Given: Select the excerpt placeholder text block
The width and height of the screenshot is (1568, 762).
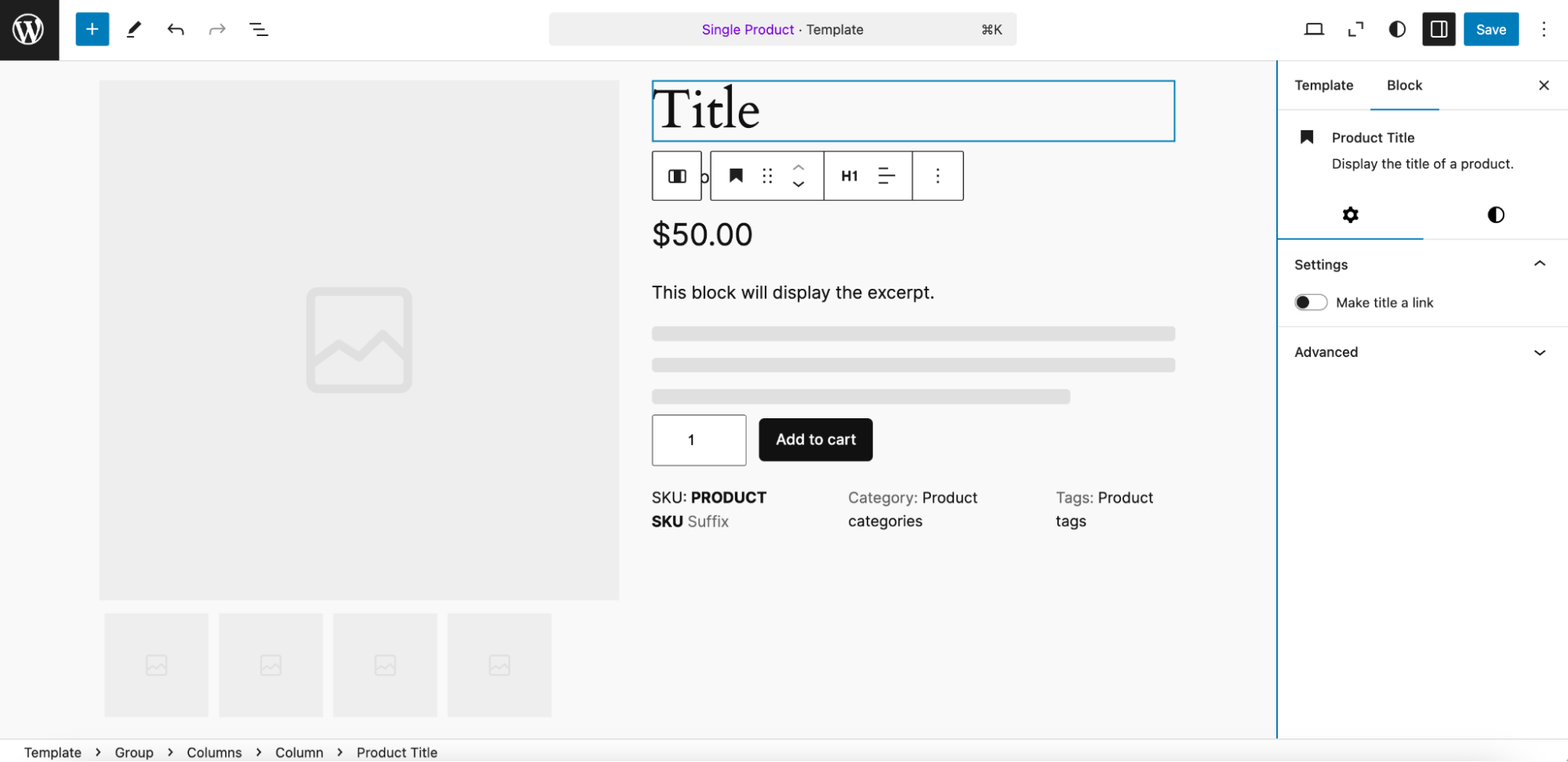Looking at the screenshot, I should pyautogui.click(x=793, y=293).
